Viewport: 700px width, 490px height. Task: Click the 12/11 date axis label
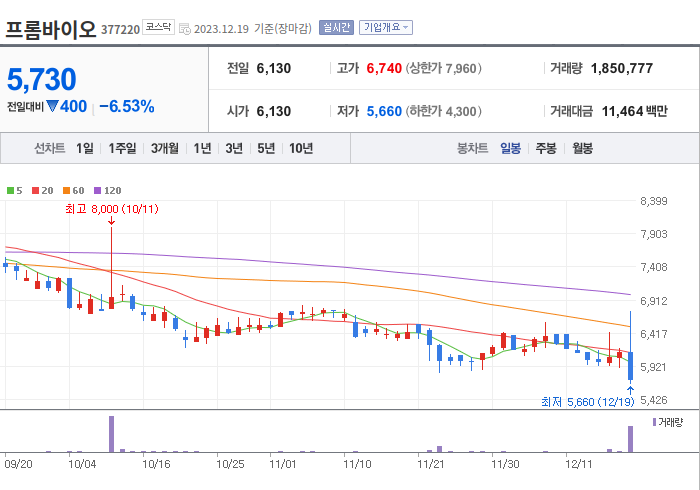pos(579,464)
